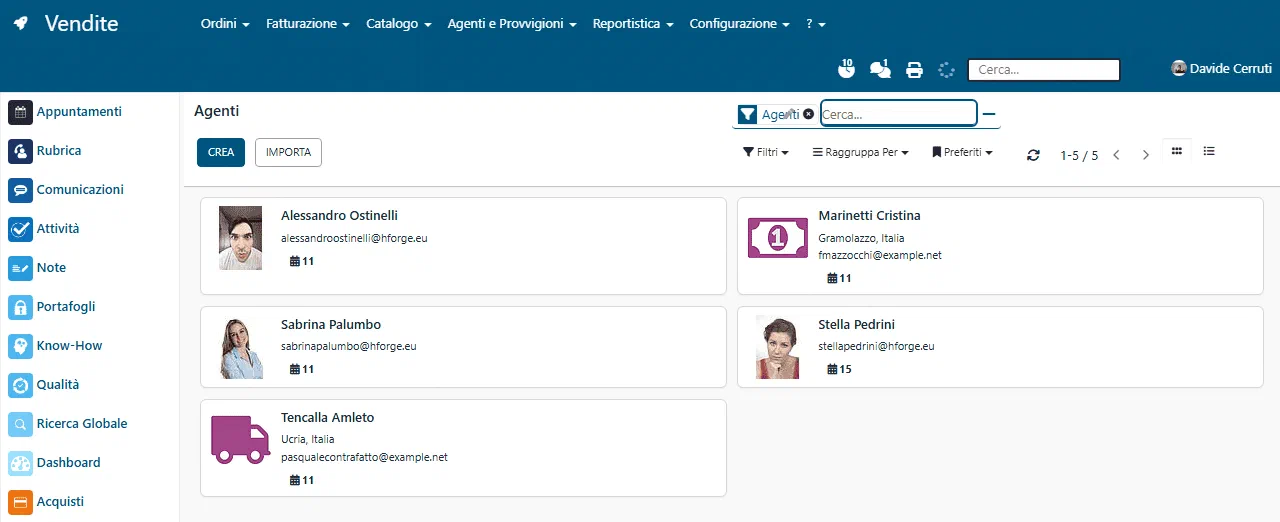Click banknote image on Marinetti Cristina card

pos(777,238)
